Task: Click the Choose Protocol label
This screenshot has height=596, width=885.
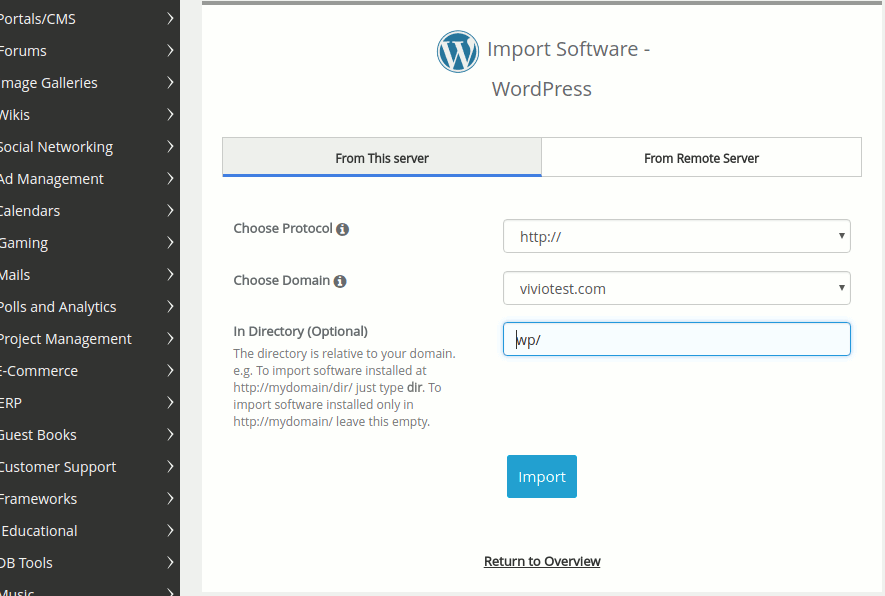Action: click(x=283, y=229)
